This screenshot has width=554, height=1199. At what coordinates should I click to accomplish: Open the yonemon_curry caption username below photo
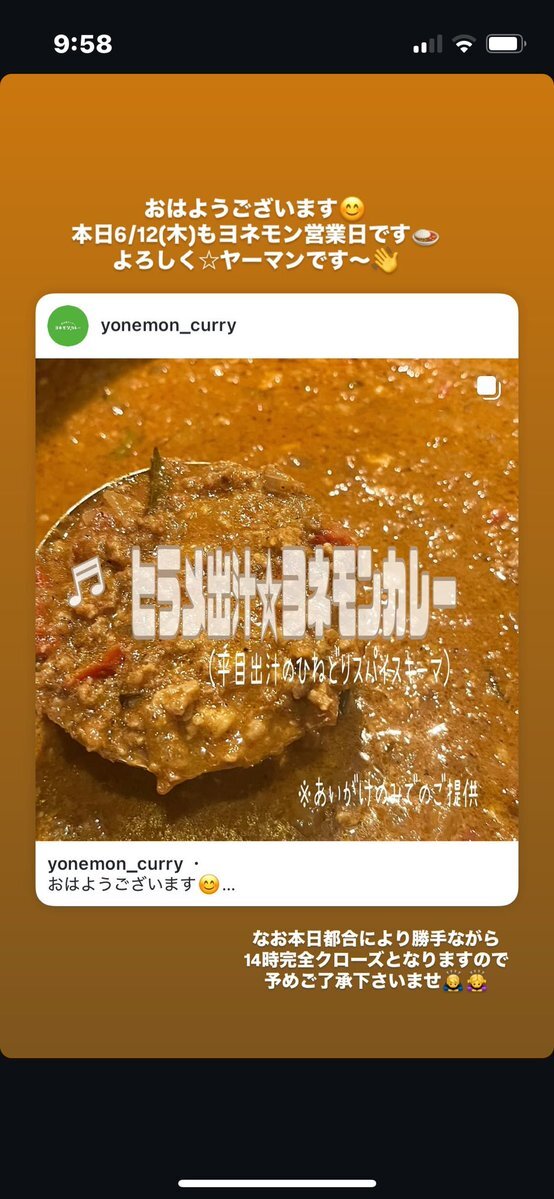click(x=116, y=864)
